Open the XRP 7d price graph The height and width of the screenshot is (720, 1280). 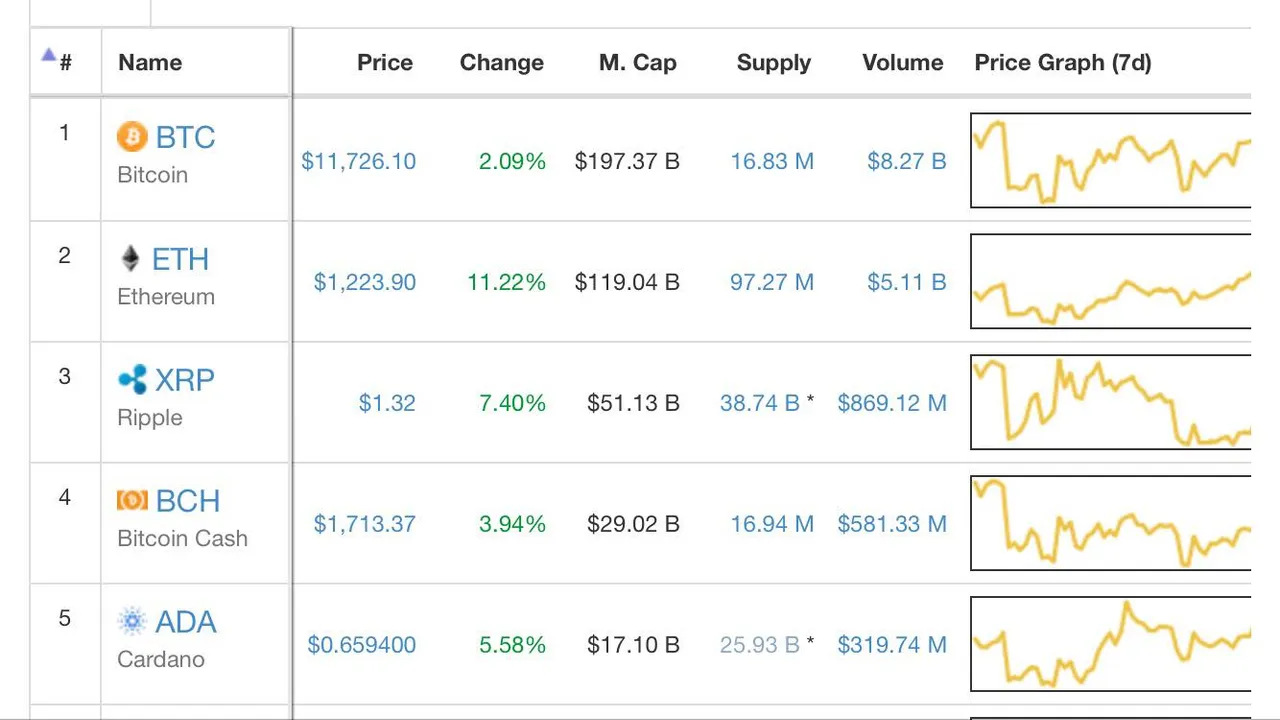(1110, 402)
